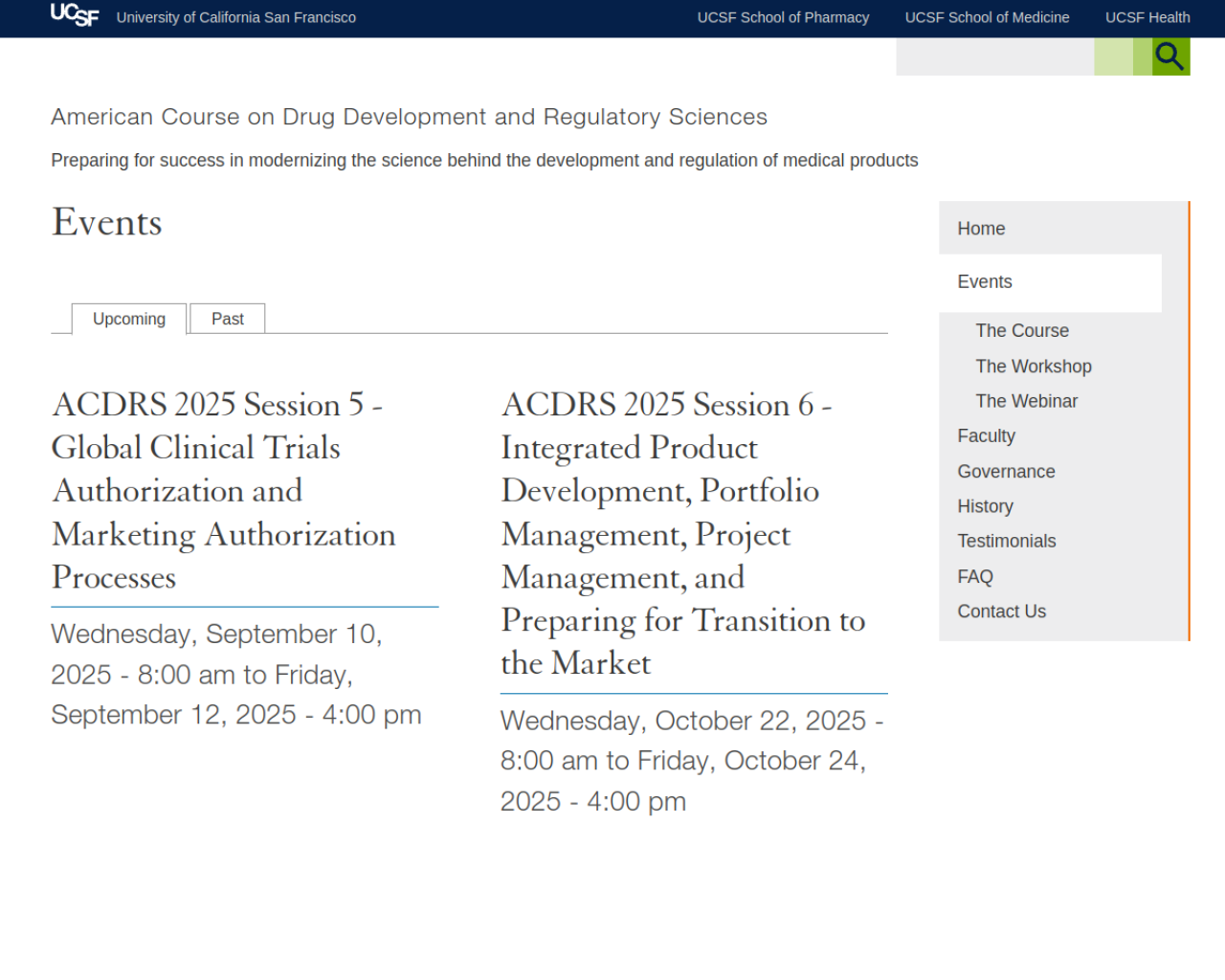Open Testimonials in the sidebar
This screenshot has width=1225, height=980.
coord(1007,542)
